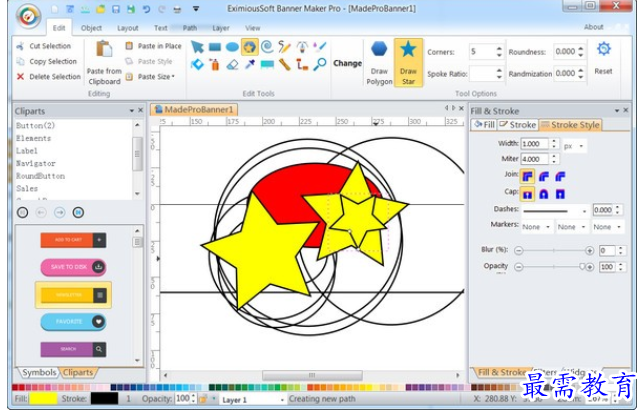Screen dimensions: 644x417
Task: Activate the eraser tool
Action: pos(232,65)
